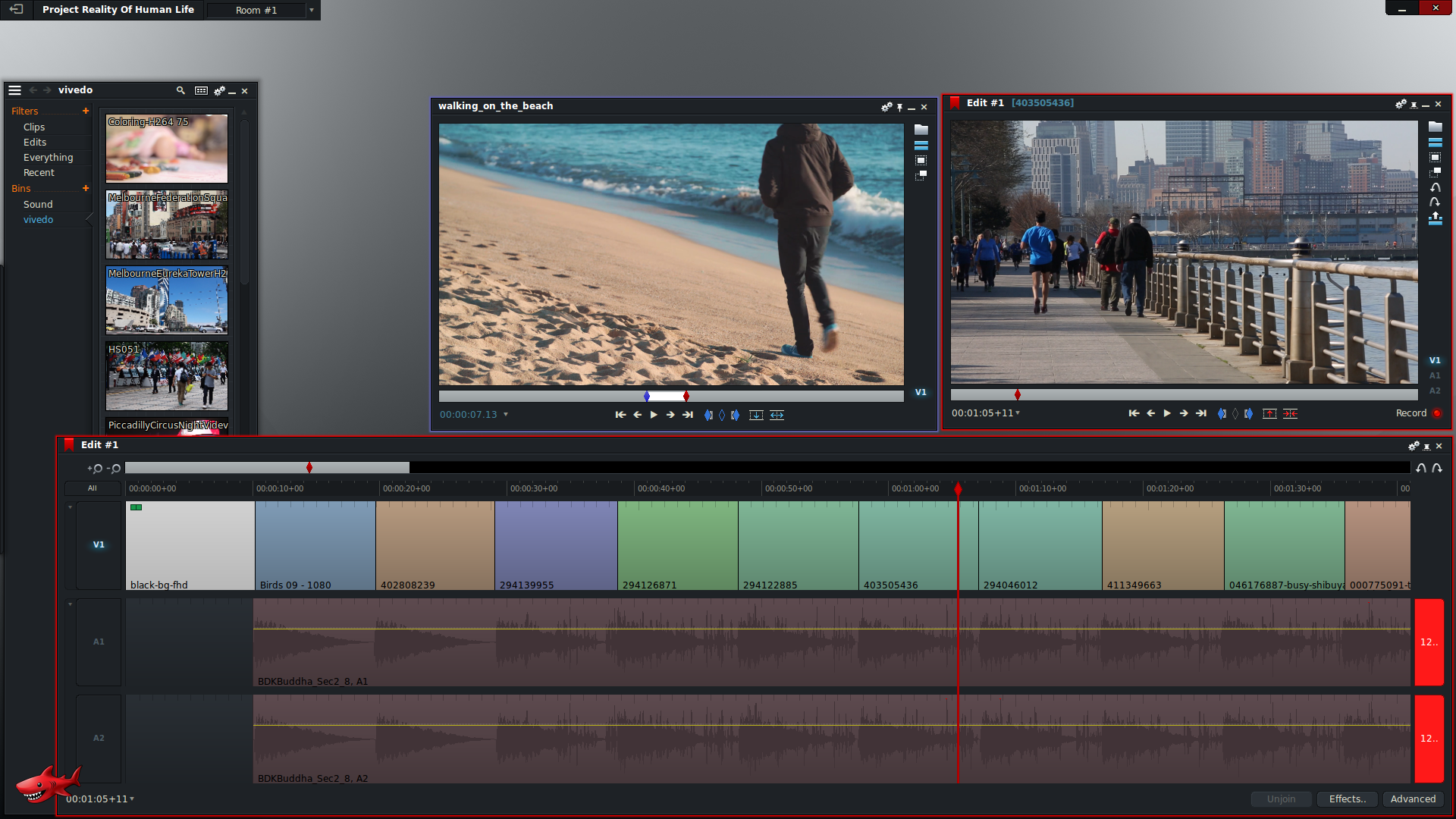This screenshot has width=1456, height=819.
Task: Expand the Bins section with the plus
Action: pos(86,188)
